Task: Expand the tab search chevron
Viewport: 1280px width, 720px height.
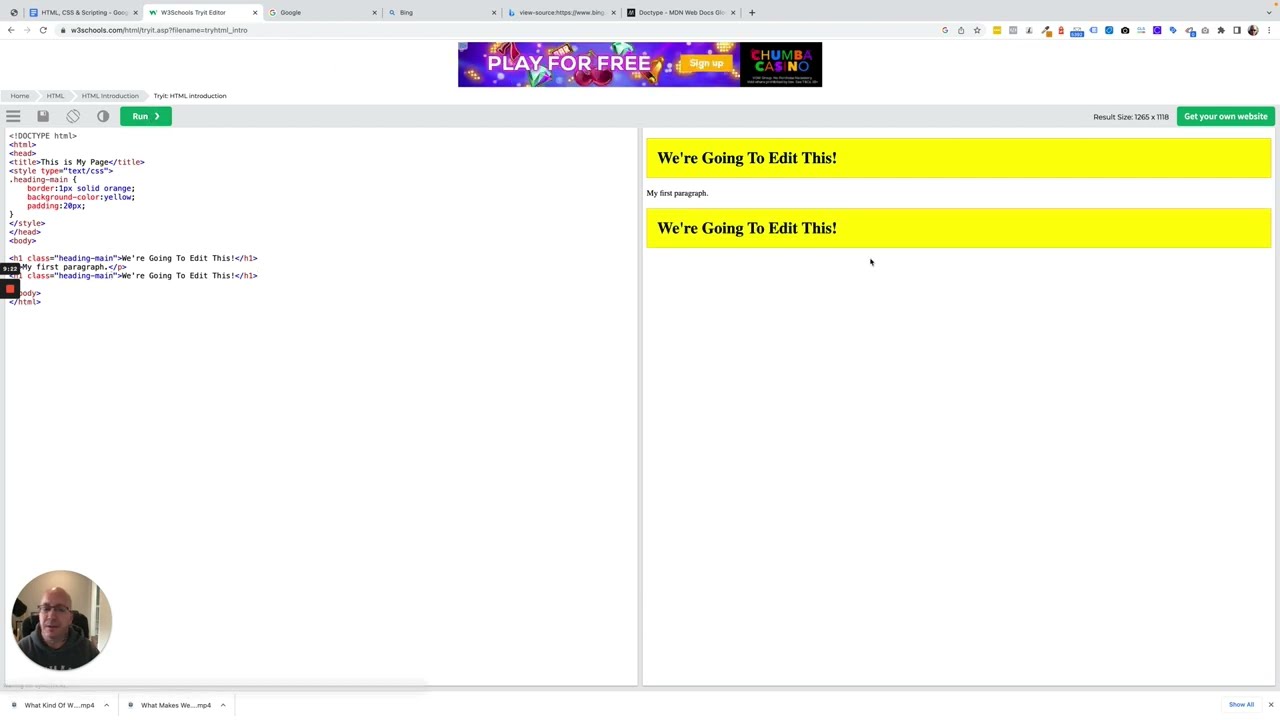Action: 1269,13
